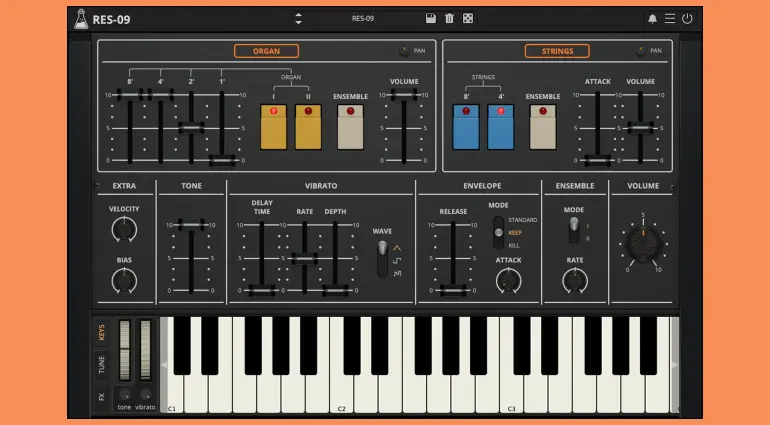Select the STANDARD envelope mode label
The image size is (770, 425).
point(522,219)
